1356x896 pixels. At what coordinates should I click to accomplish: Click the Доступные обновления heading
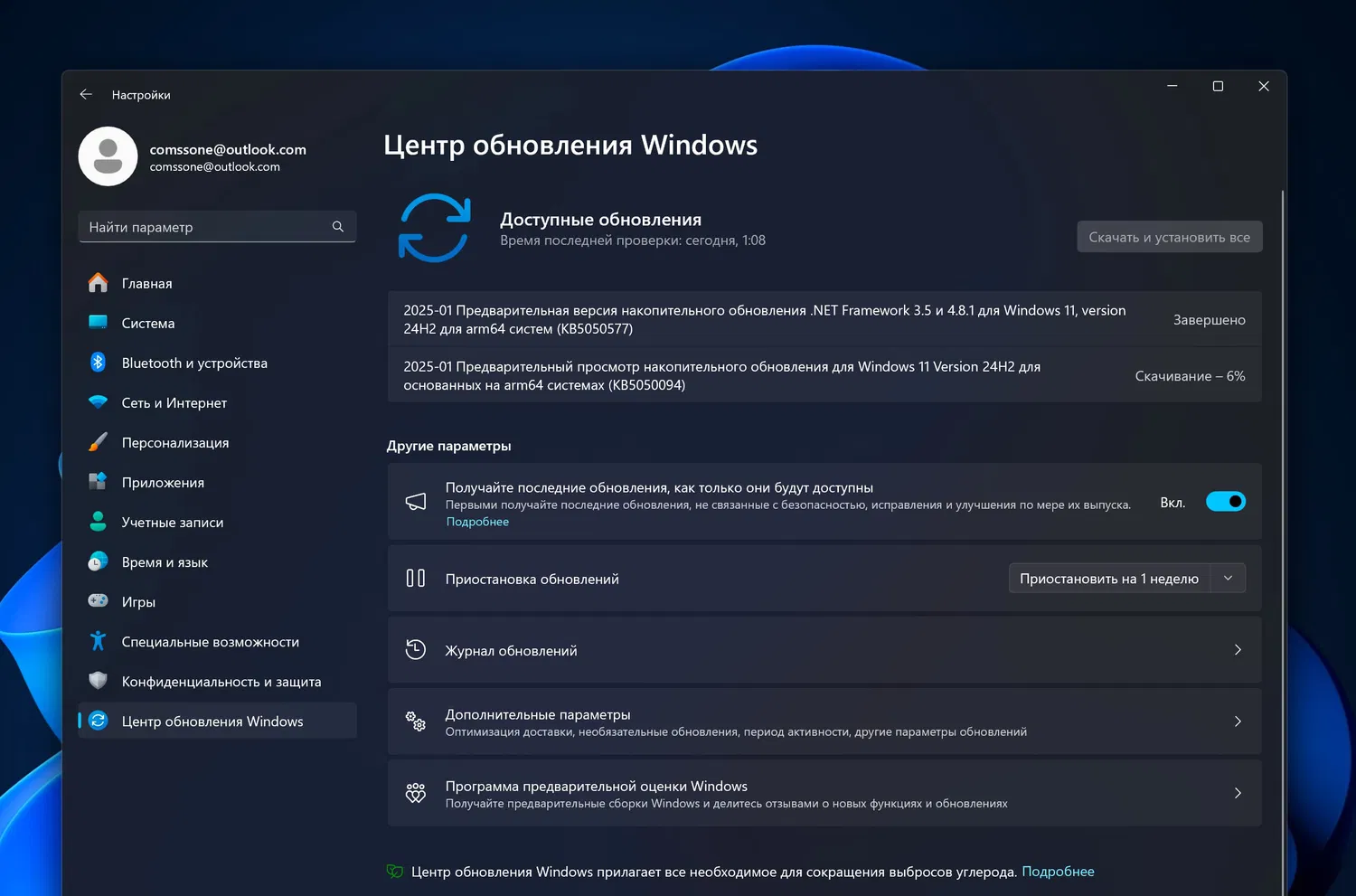tap(601, 220)
